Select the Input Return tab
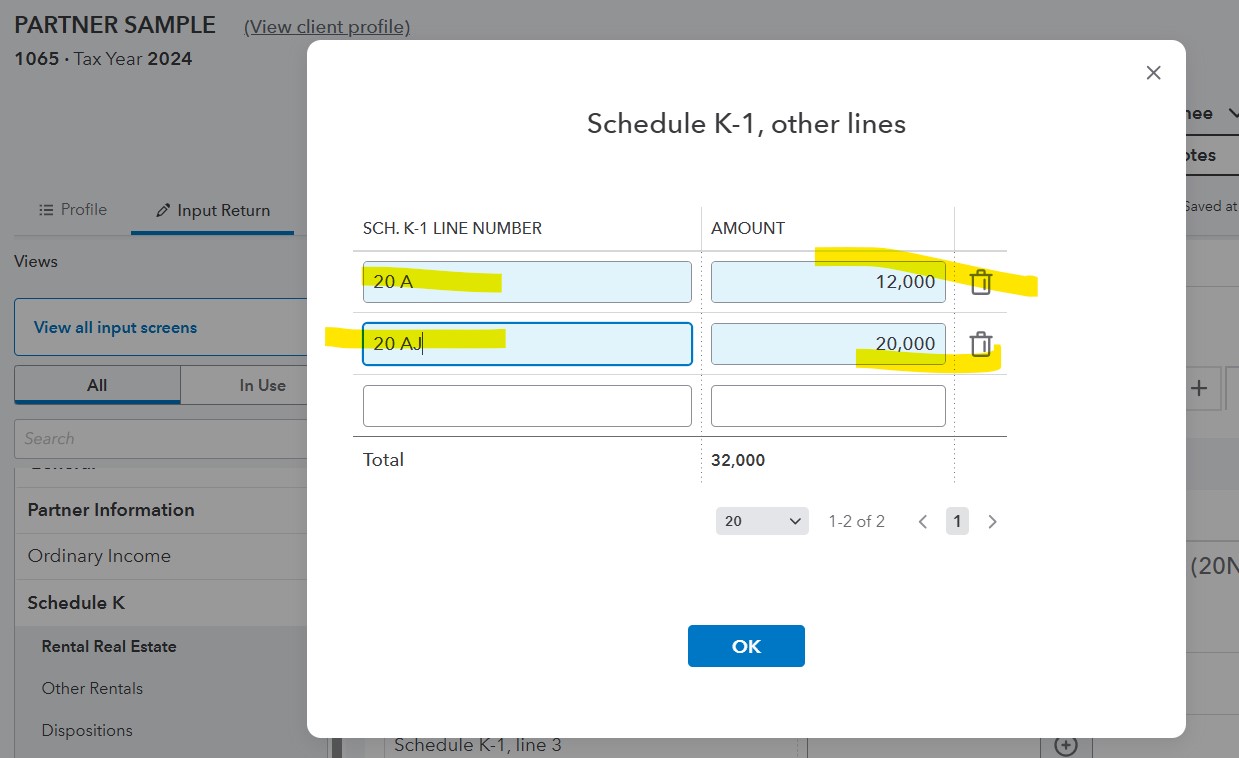This screenshot has width=1239, height=758. [213, 209]
